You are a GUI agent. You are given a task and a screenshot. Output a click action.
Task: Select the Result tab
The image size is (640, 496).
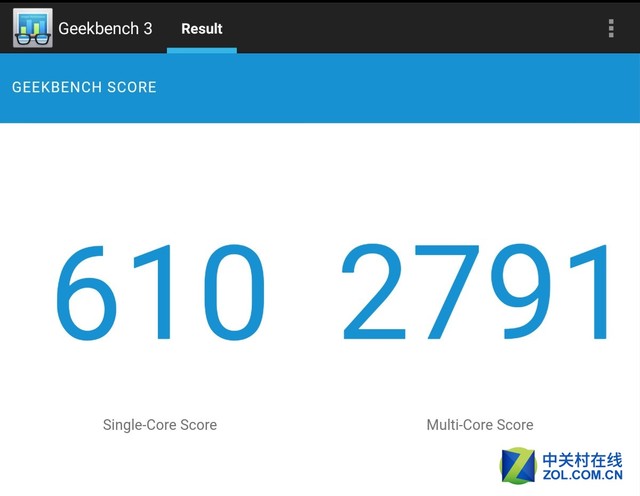click(x=202, y=29)
